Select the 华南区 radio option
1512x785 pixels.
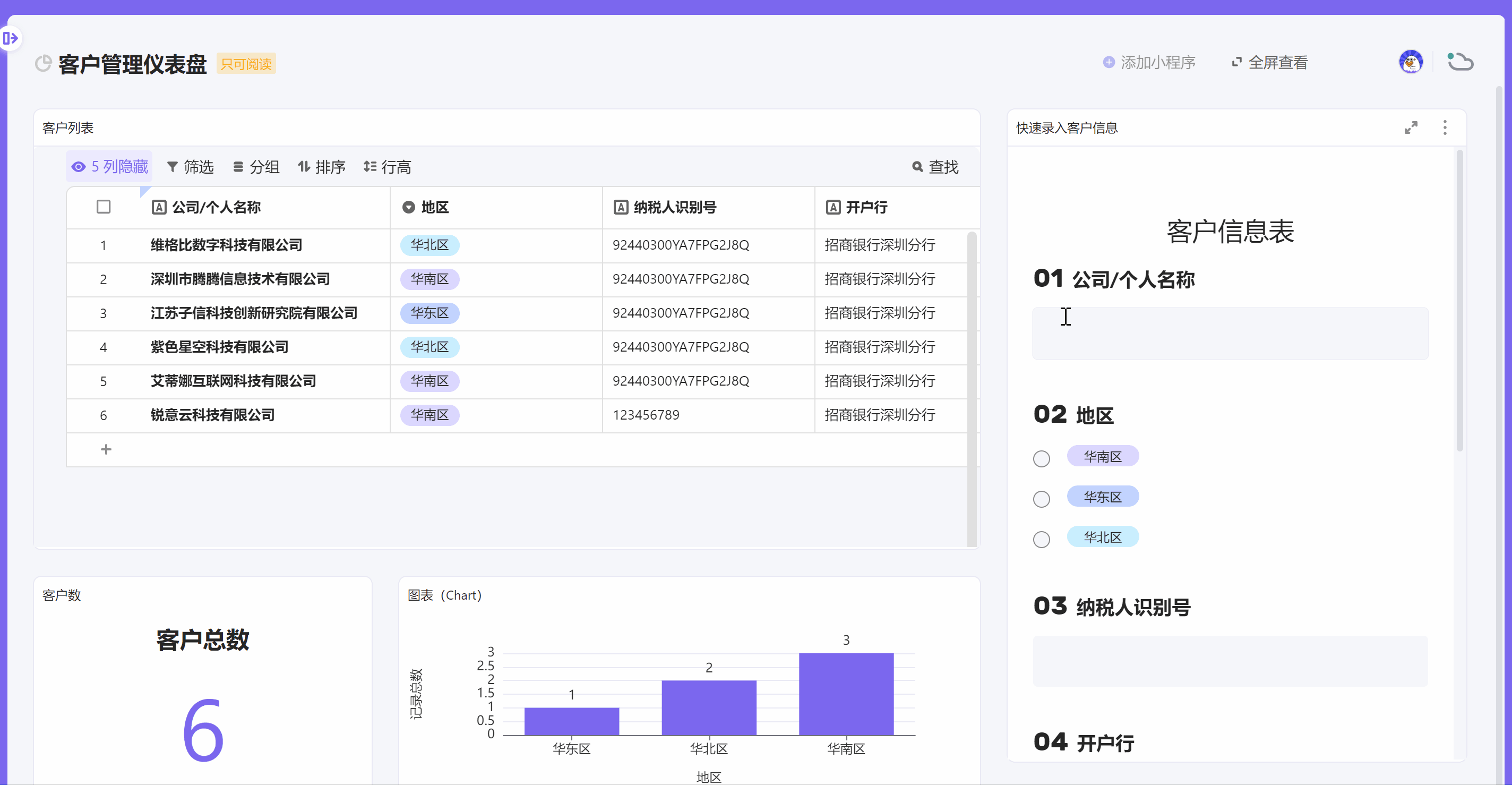1041,458
